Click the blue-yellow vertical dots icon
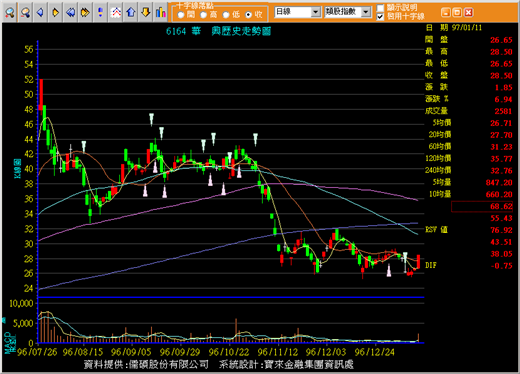 click(100, 13)
